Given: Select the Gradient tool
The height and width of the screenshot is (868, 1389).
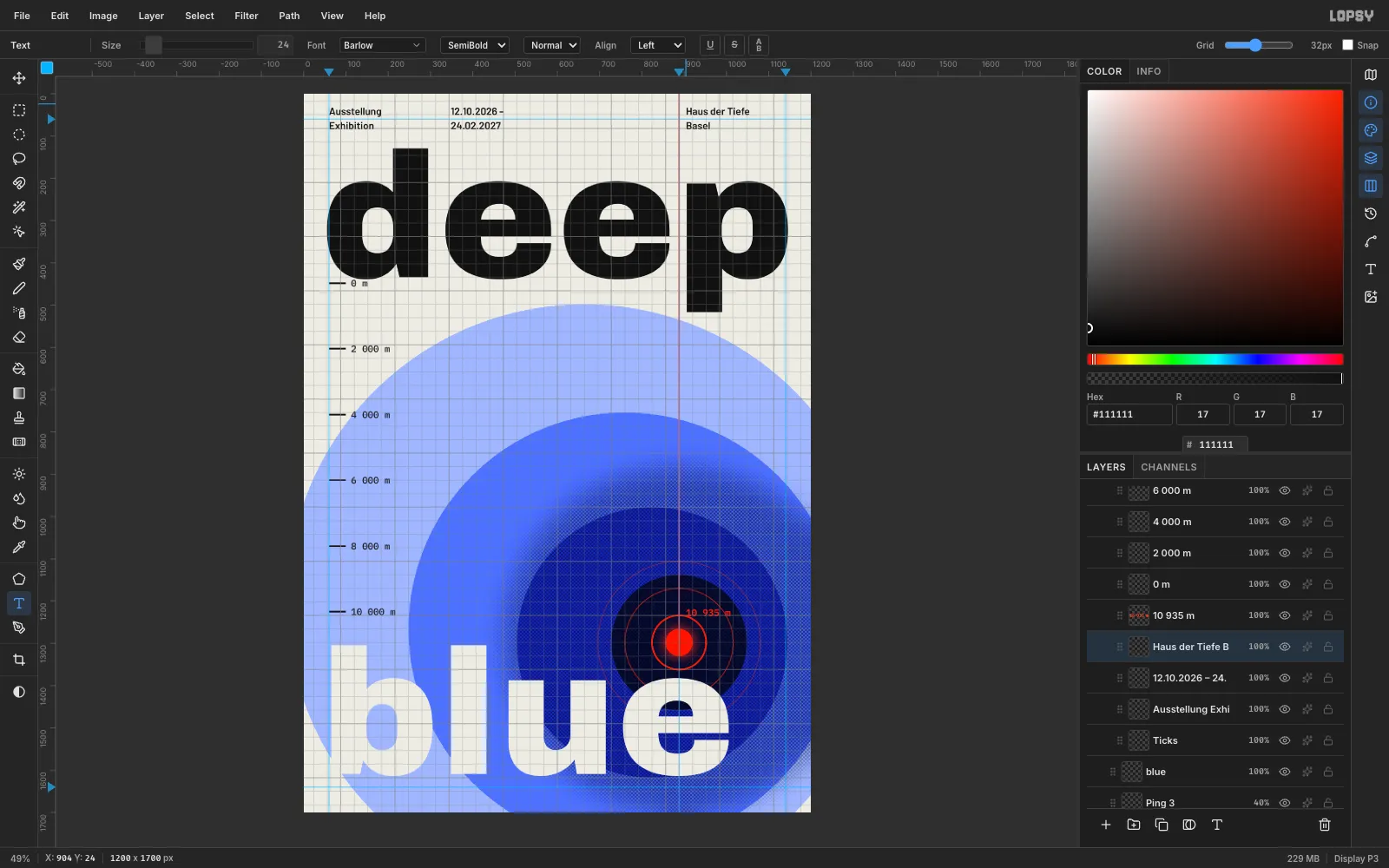Looking at the screenshot, I should point(19,393).
